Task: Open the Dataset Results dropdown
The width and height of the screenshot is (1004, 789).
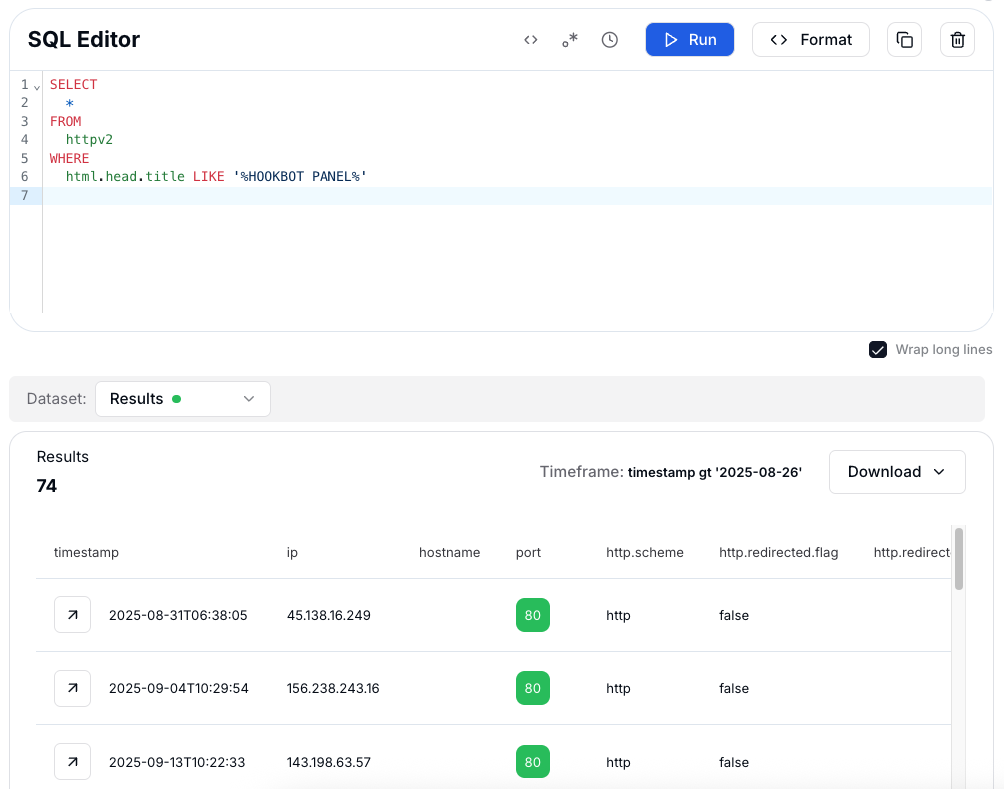Action: [182, 399]
